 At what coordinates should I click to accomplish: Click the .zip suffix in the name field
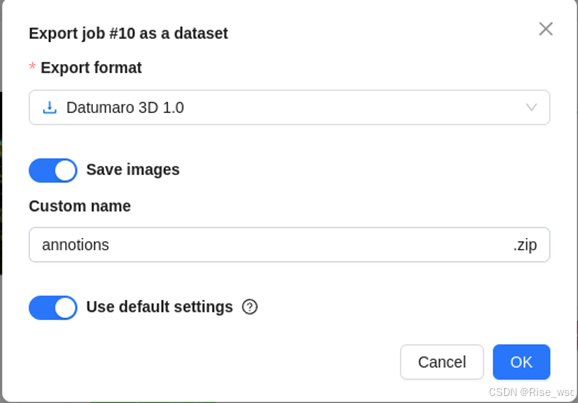[525, 245]
